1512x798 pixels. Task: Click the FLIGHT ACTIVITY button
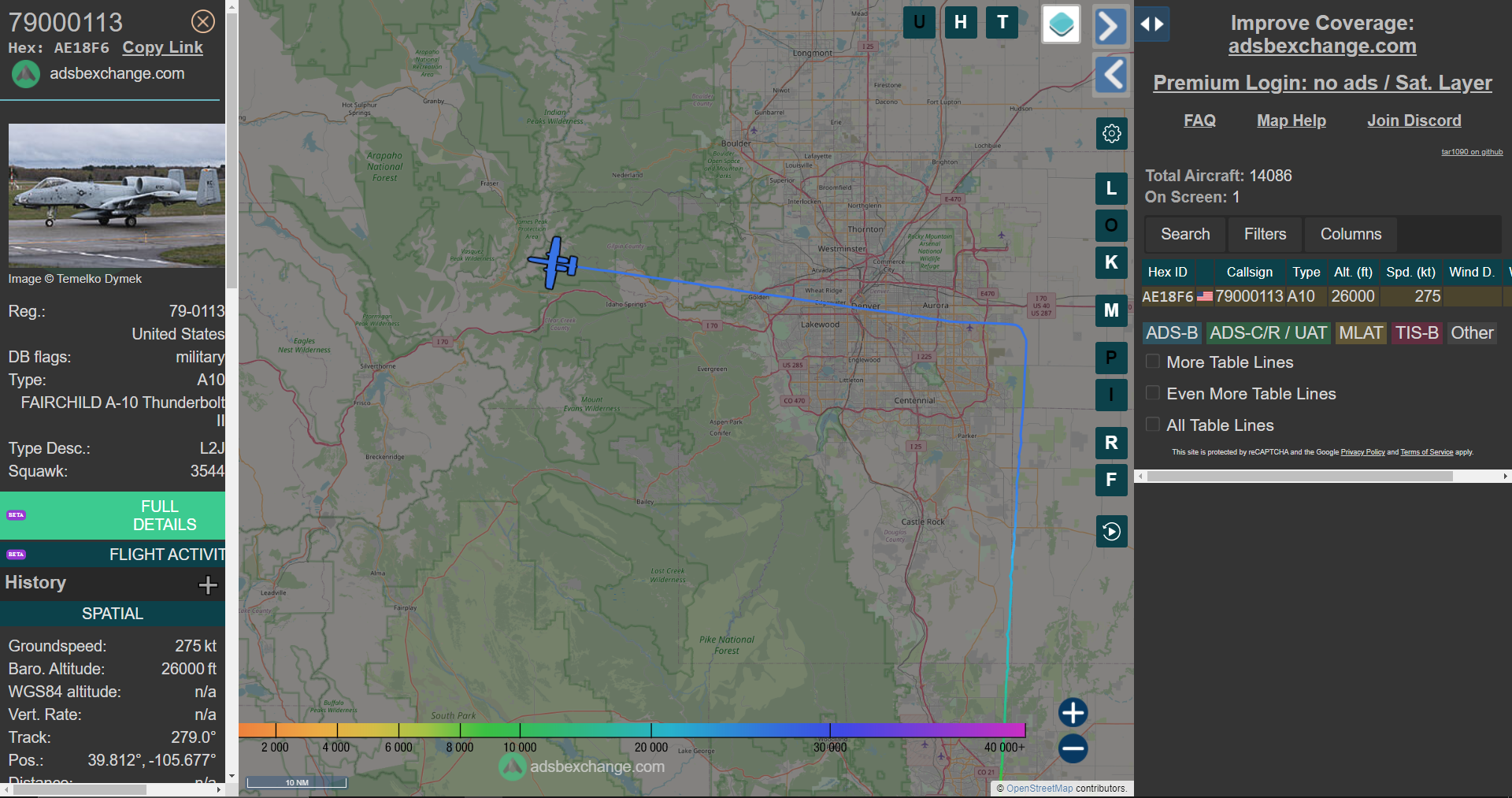coord(113,555)
